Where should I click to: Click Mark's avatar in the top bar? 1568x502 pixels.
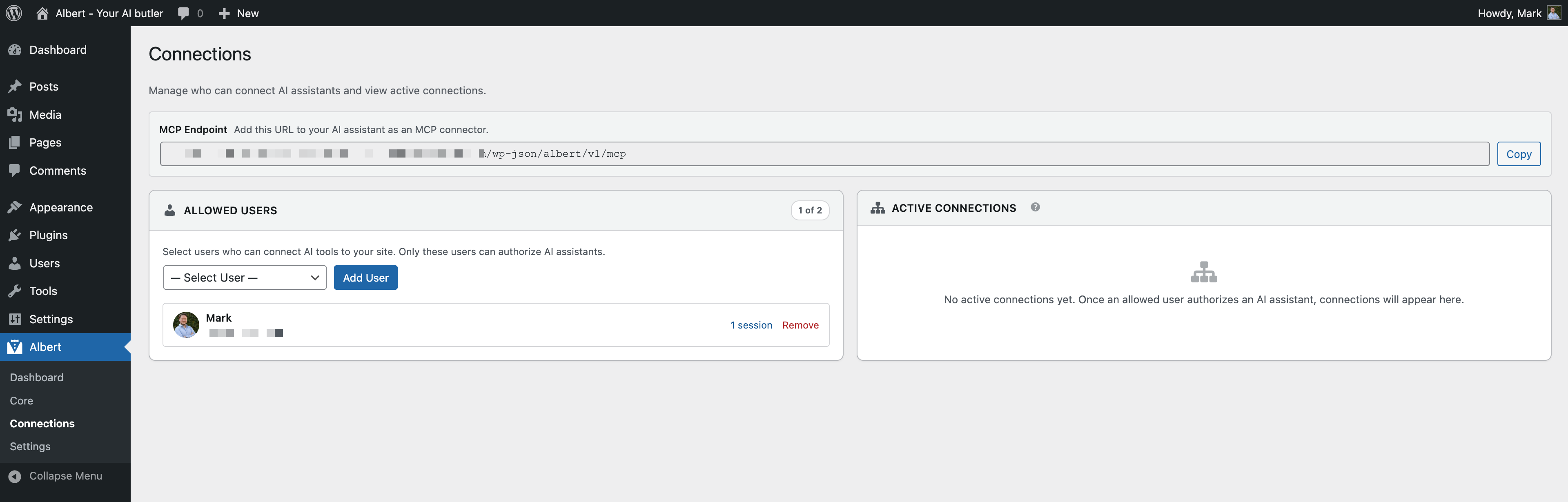1553,13
